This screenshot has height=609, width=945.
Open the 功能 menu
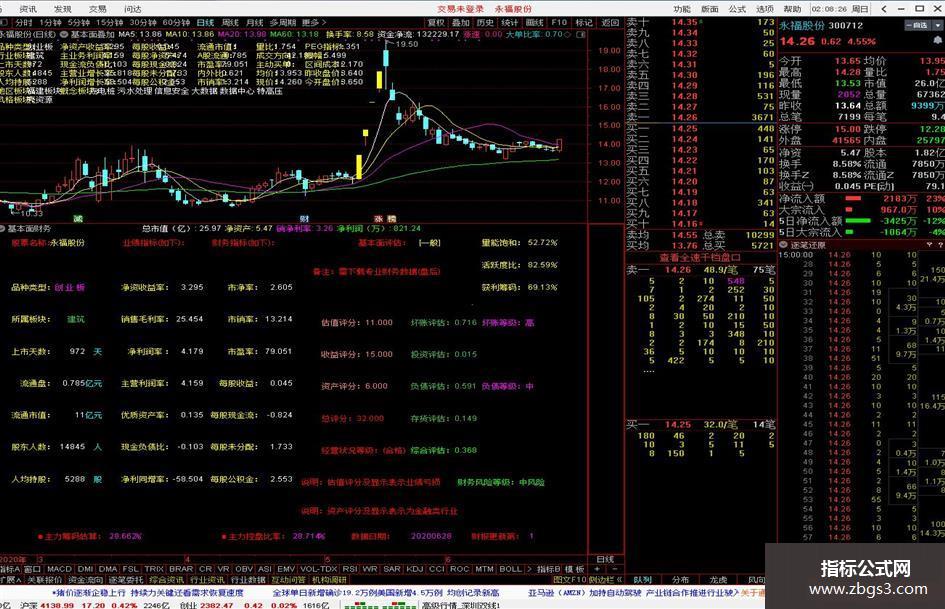click(682, 8)
